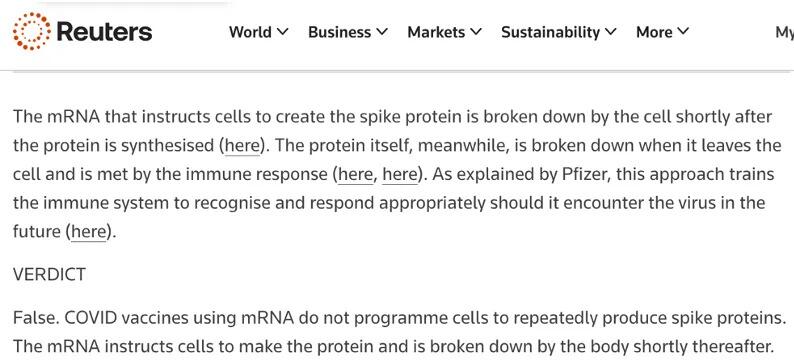The width and height of the screenshot is (794, 362).
Task: Open the Sustainability menu label
Action: [x=550, y=32]
